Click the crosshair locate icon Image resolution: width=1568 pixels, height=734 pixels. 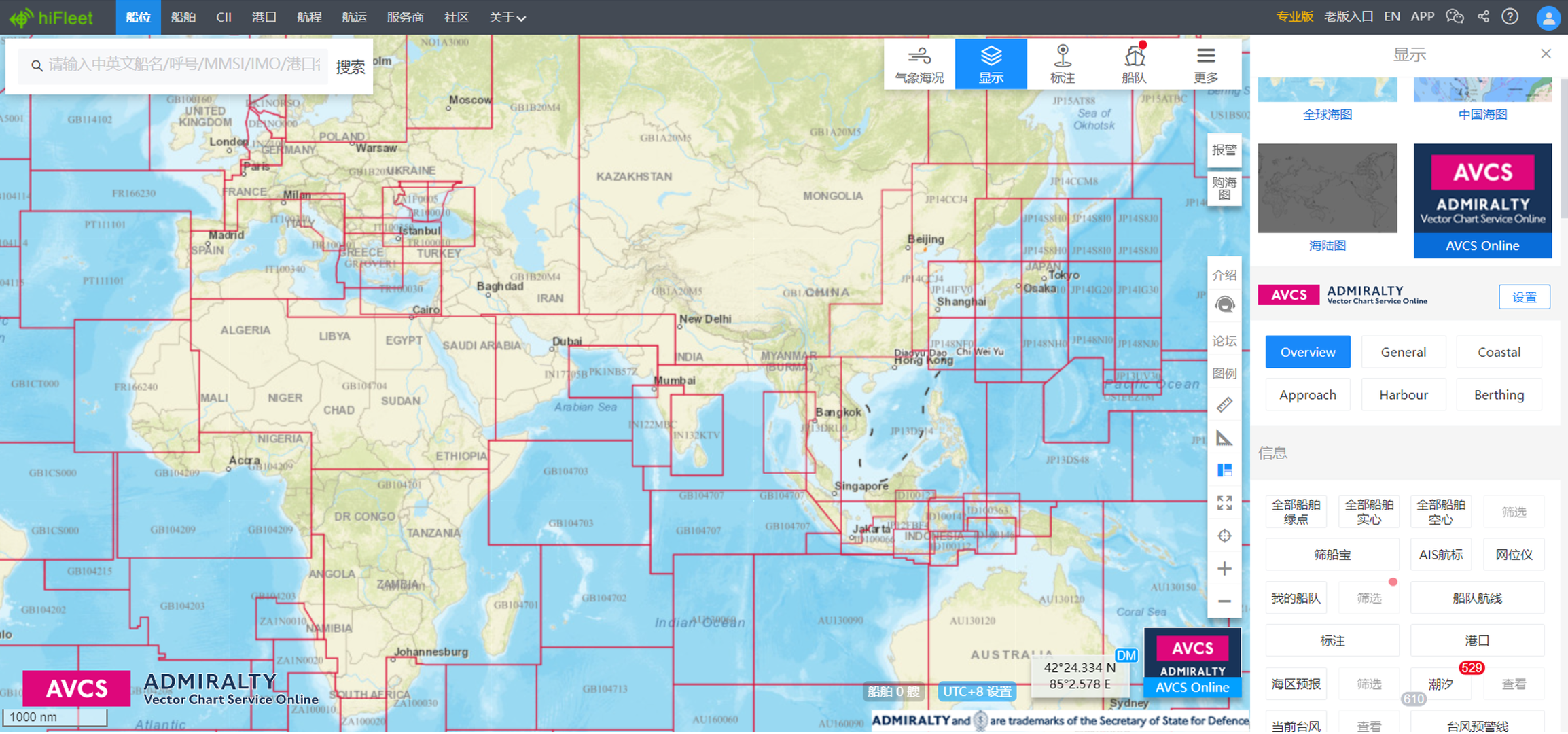1224,536
